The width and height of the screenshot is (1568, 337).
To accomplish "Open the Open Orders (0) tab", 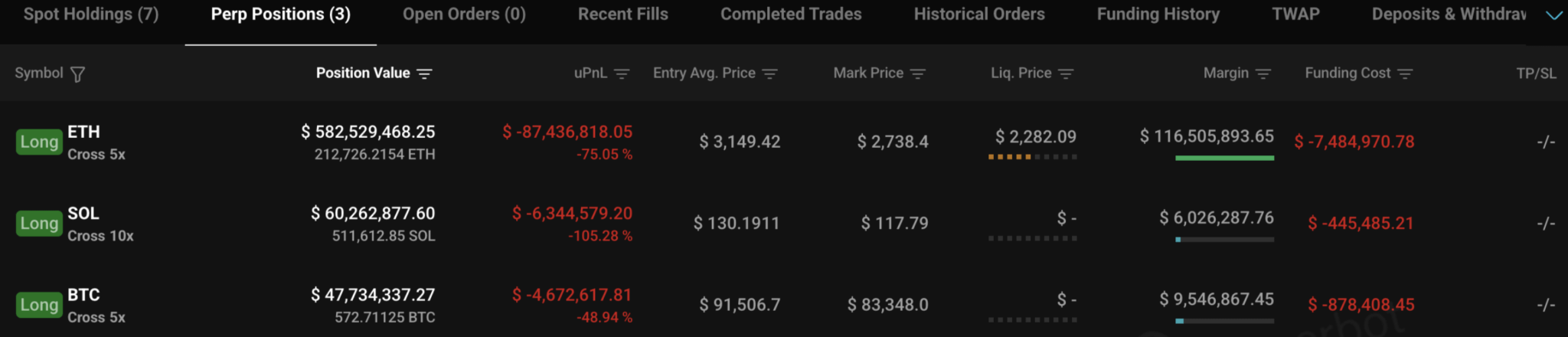I will click(464, 15).
